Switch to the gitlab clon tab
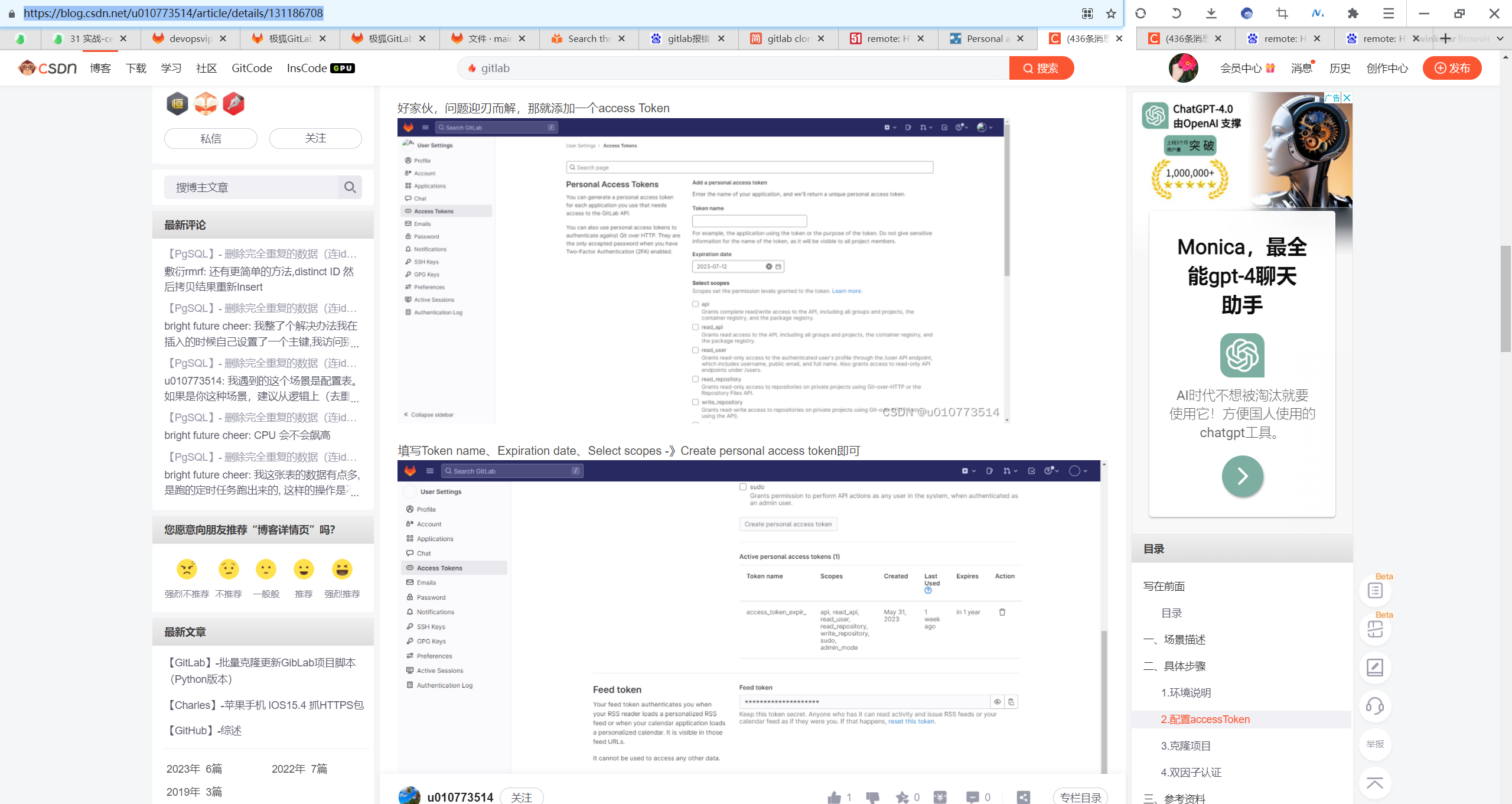 tap(788, 38)
